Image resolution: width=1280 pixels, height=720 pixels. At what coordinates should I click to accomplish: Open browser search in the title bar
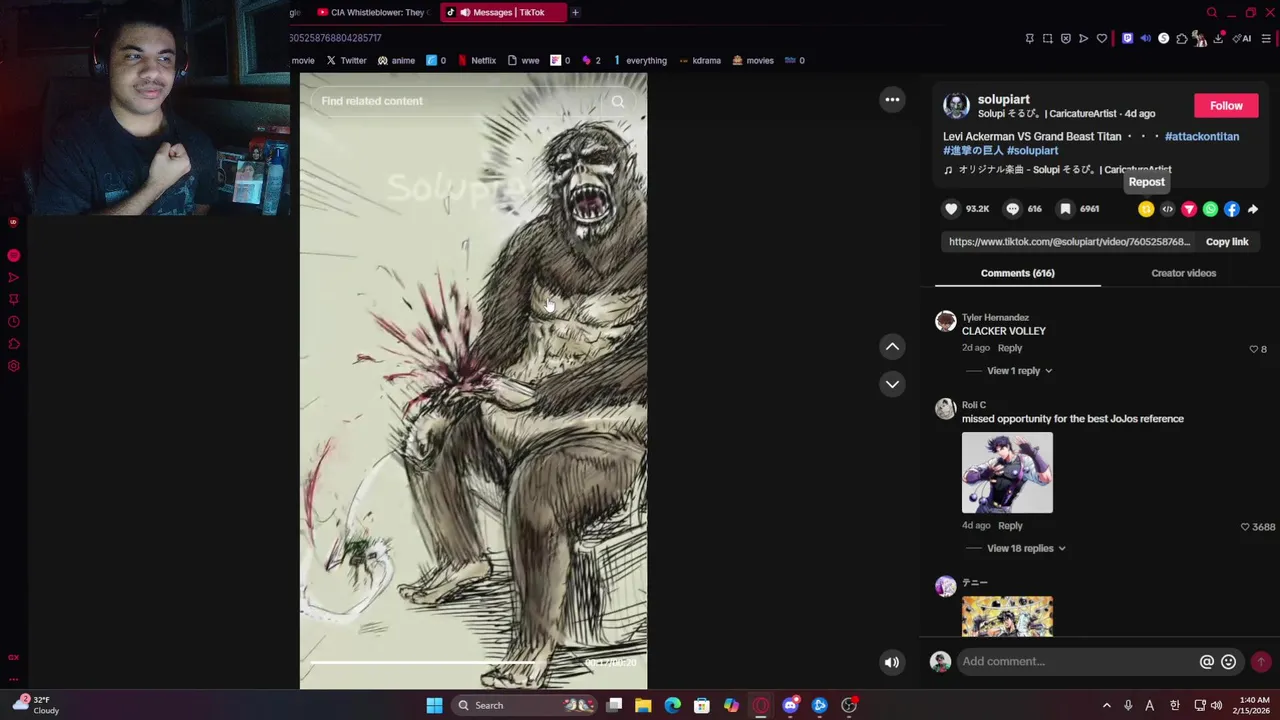(x=1212, y=13)
